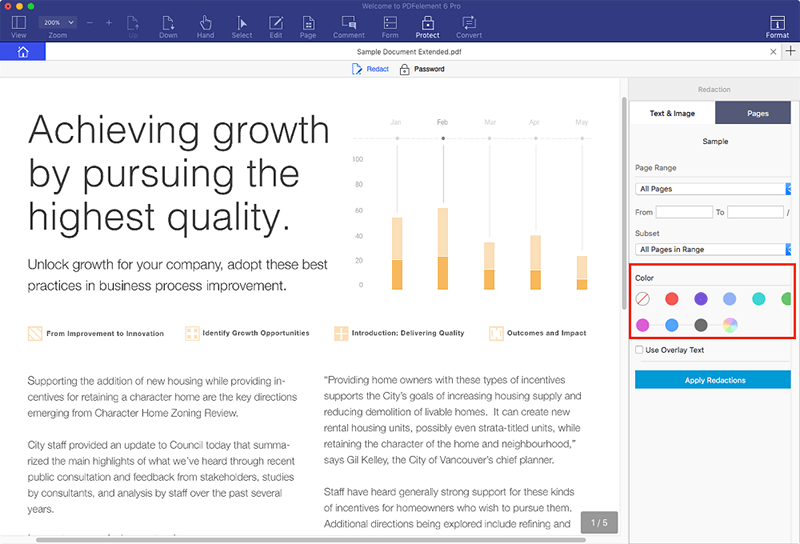
Task: Click the Edit tool icon
Action: coord(275,26)
